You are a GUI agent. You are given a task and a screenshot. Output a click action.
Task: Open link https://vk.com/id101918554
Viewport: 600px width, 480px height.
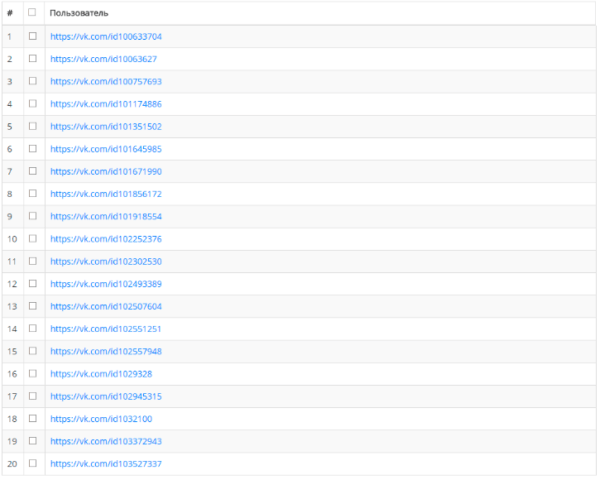(x=106, y=217)
